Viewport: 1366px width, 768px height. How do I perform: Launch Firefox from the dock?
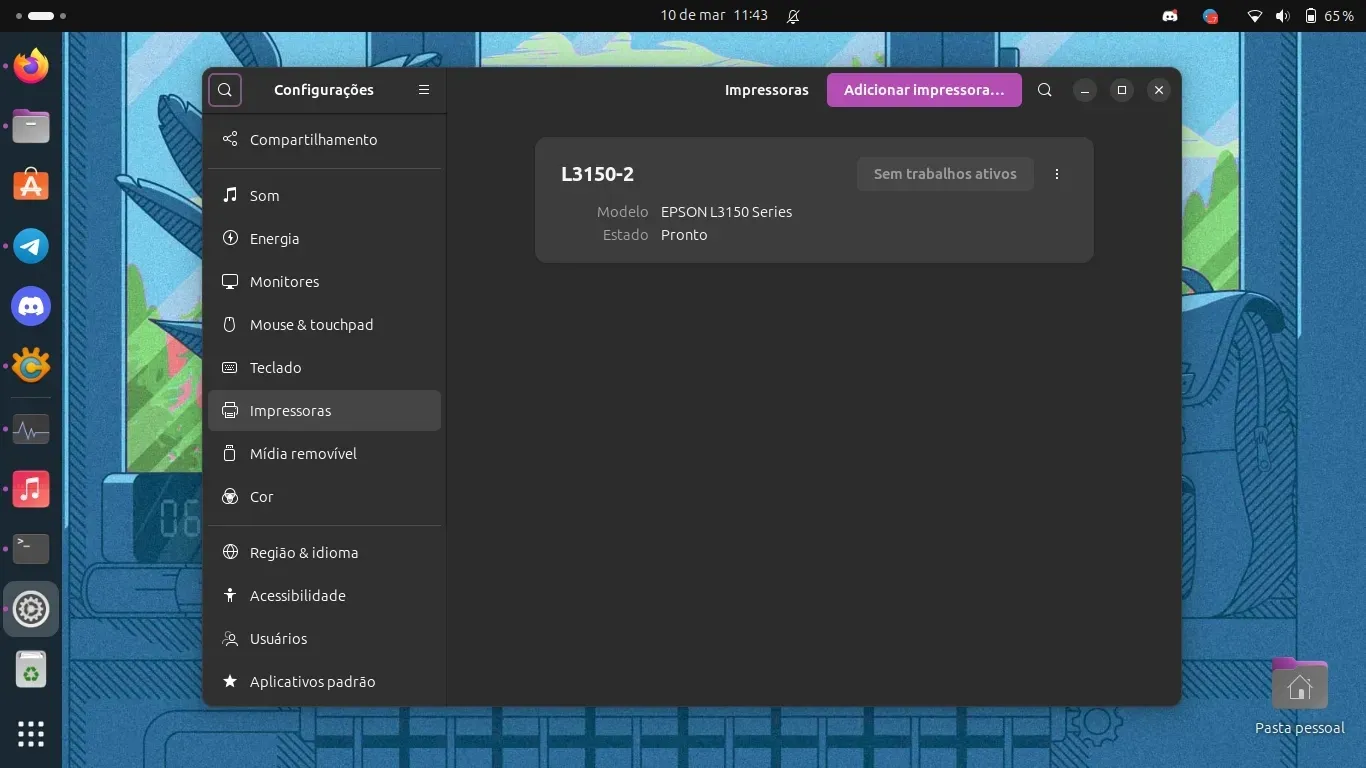pos(31,67)
